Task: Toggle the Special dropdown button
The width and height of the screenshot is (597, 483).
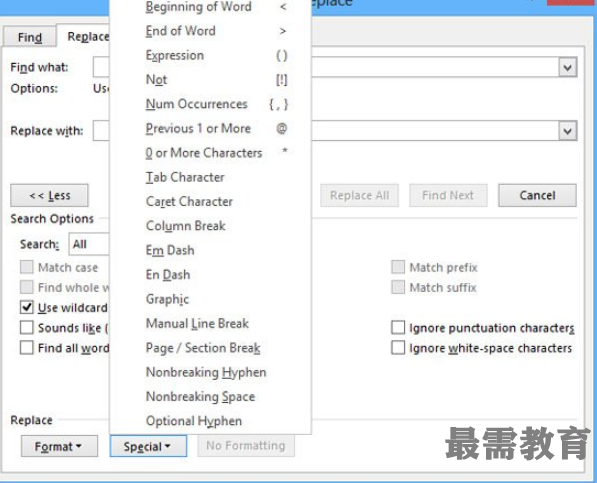Action: pos(148,446)
